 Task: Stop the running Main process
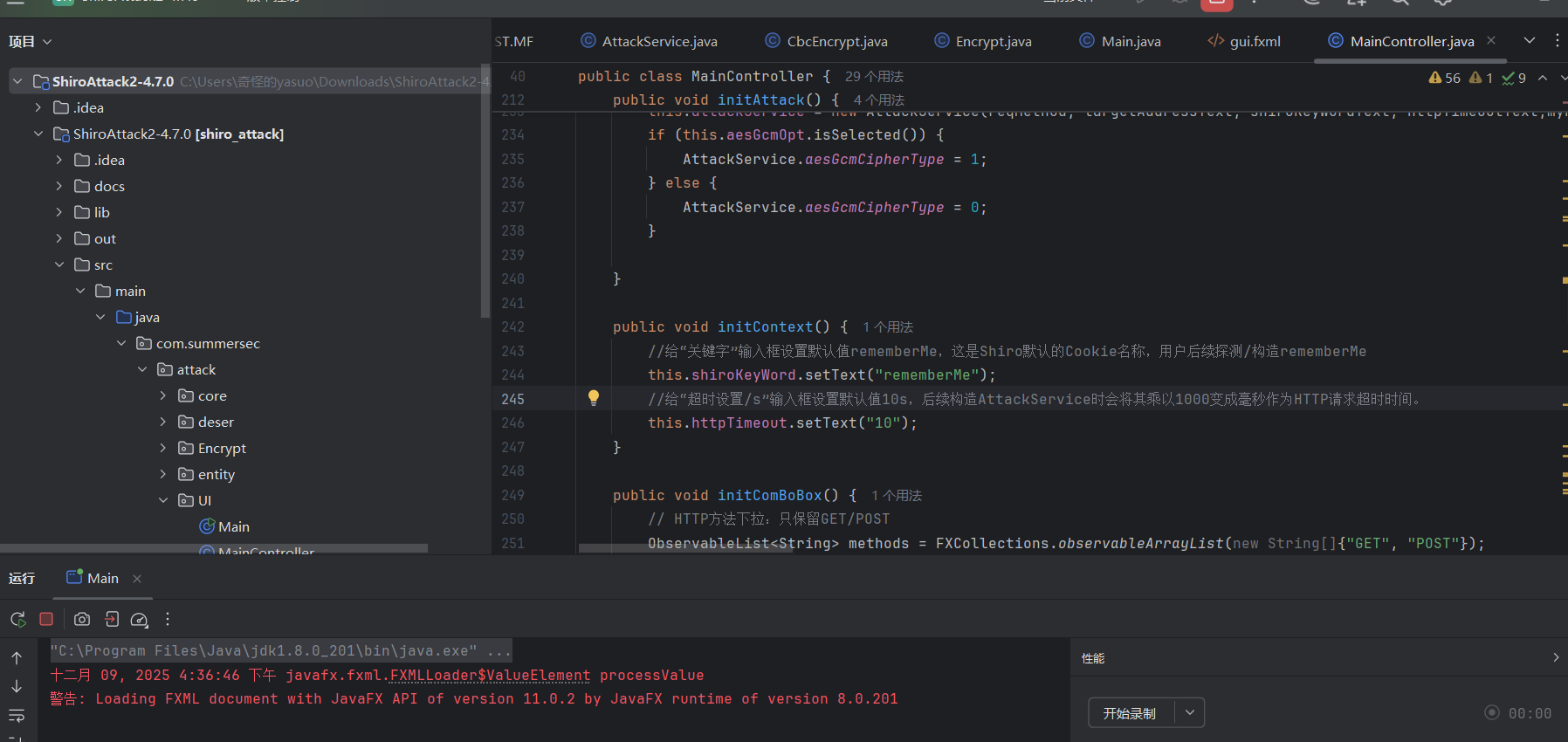tap(46, 619)
